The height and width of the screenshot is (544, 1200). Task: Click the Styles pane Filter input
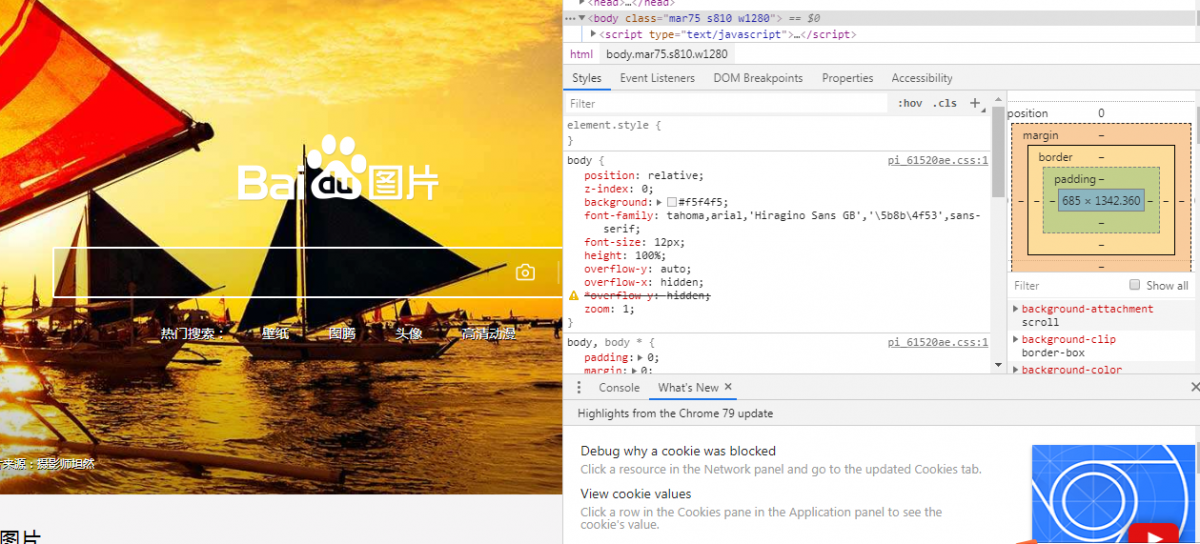point(726,103)
